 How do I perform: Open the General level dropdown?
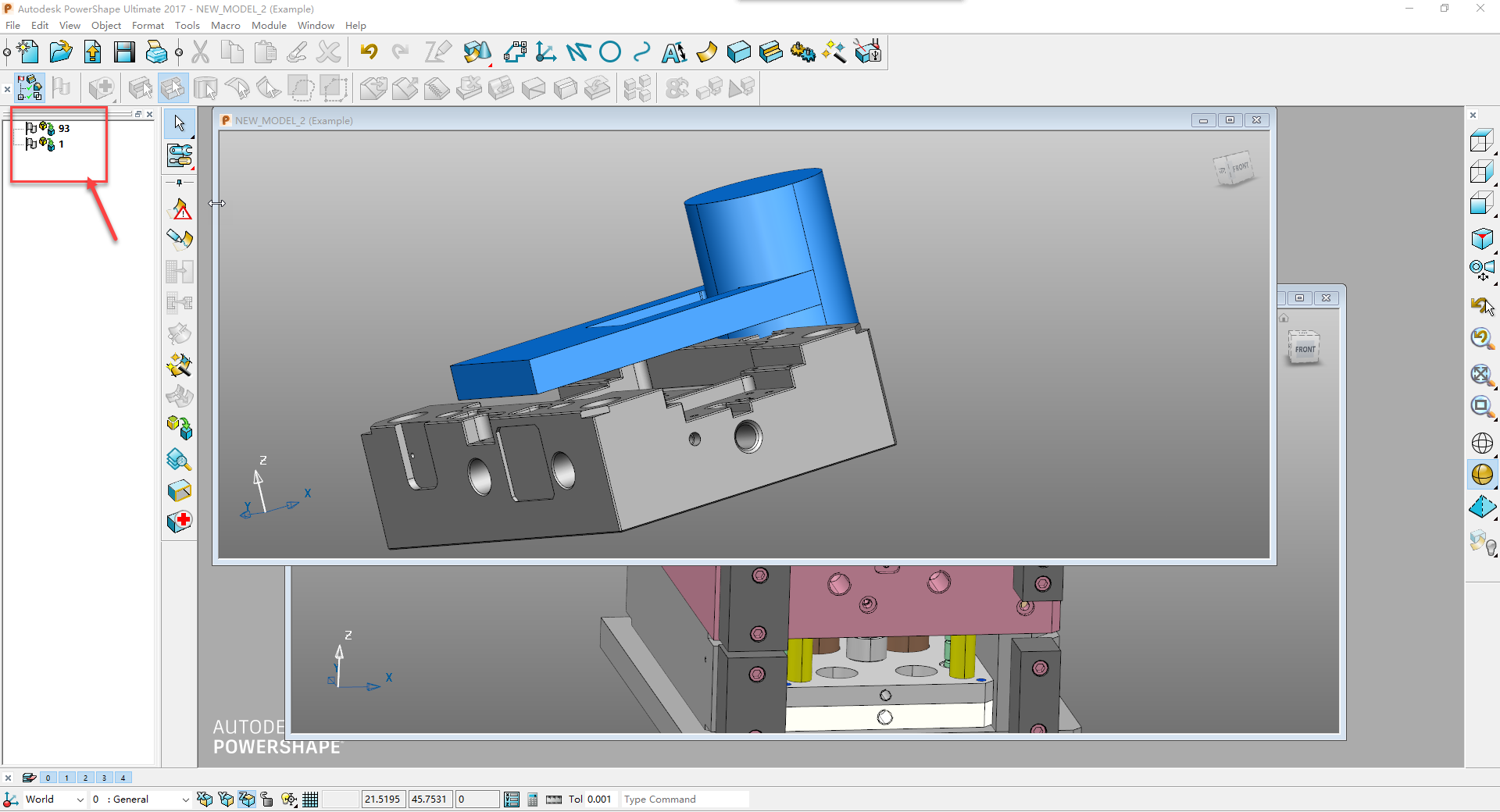pyautogui.click(x=141, y=799)
